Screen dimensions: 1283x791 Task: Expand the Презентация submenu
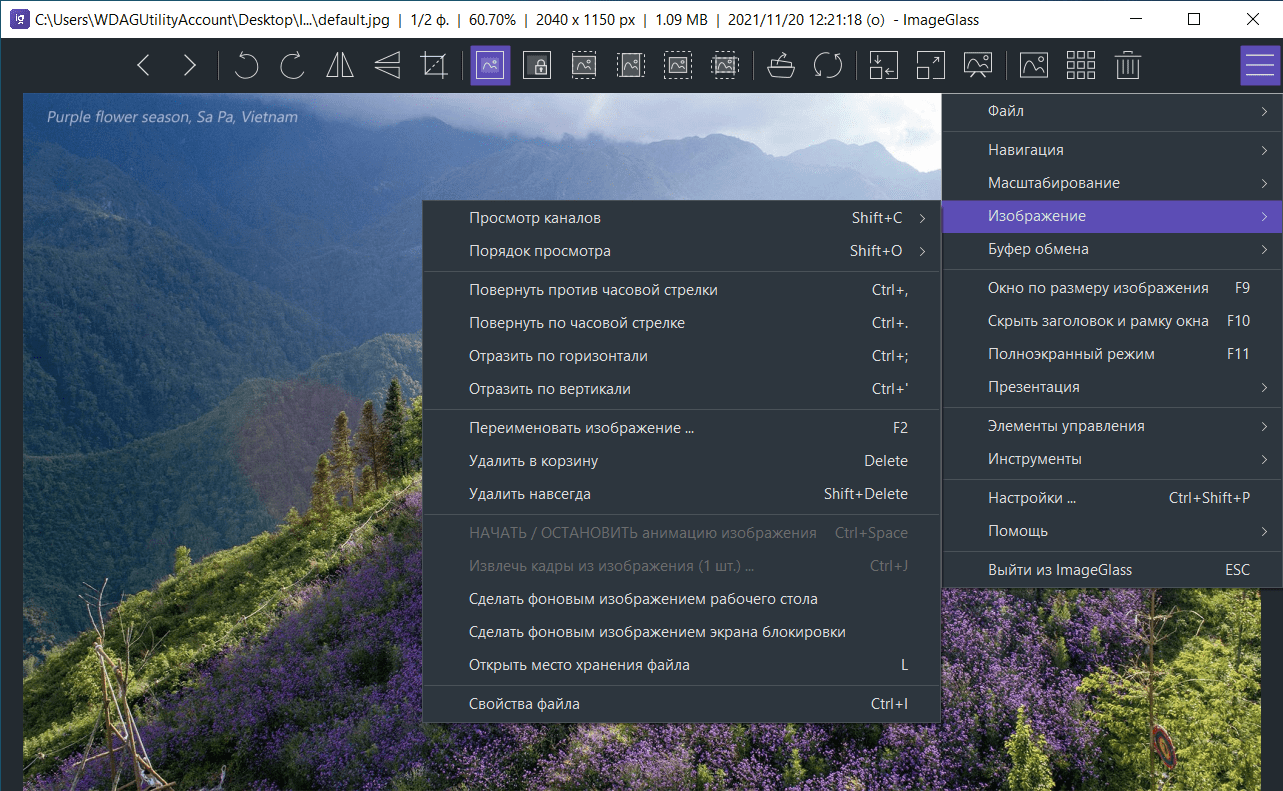[x=1112, y=387]
